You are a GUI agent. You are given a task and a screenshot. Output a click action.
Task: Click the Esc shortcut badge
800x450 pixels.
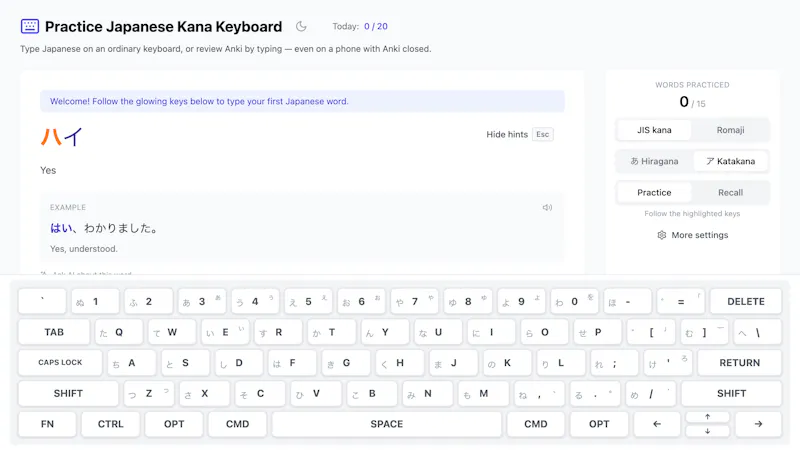(x=542, y=134)
